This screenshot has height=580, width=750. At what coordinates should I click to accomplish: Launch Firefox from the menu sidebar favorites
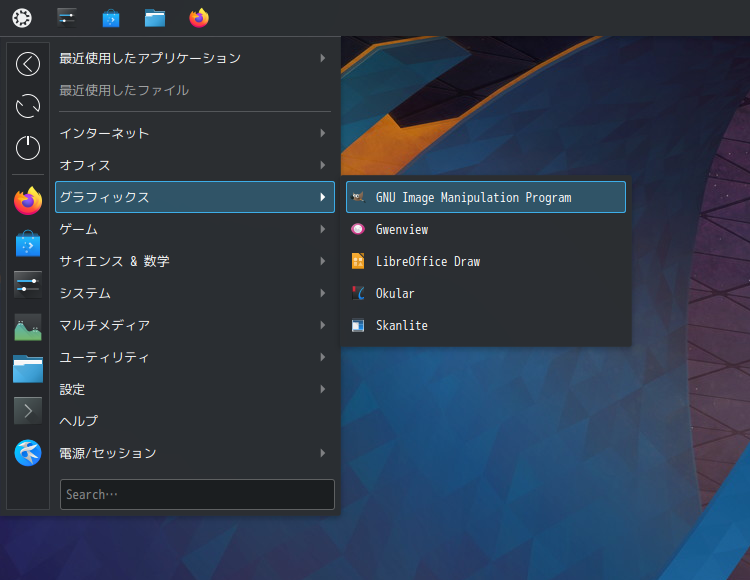point(28,201)
